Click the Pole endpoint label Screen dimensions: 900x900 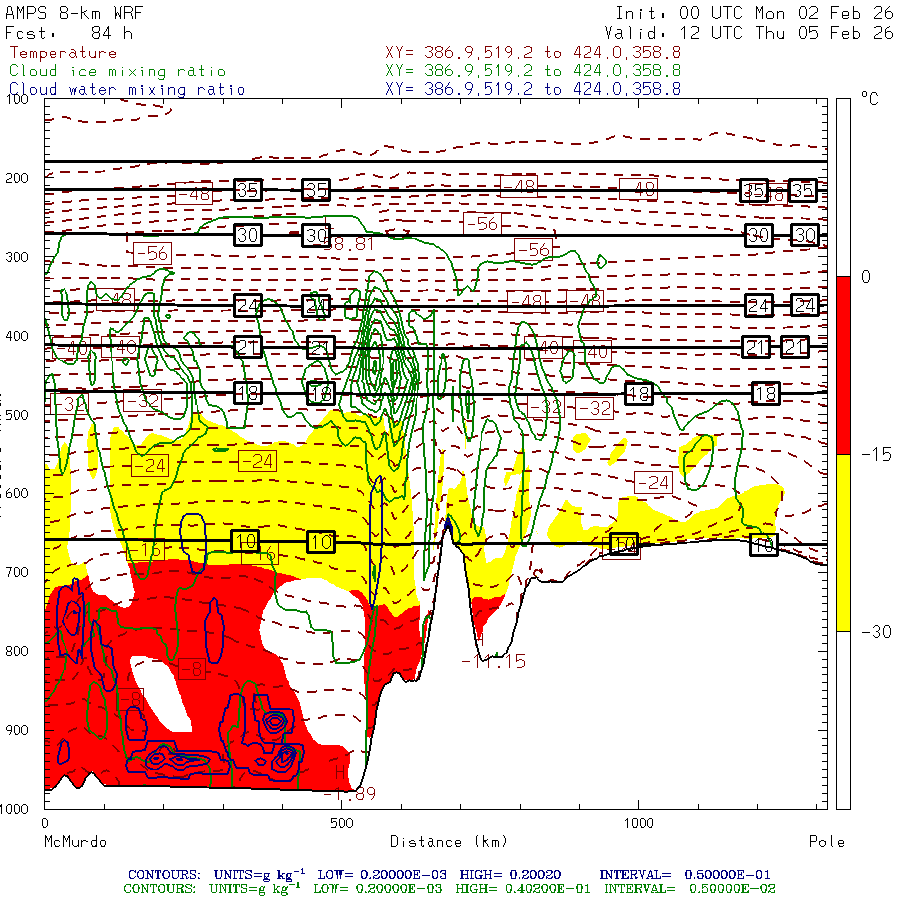[x=827, y=842]
